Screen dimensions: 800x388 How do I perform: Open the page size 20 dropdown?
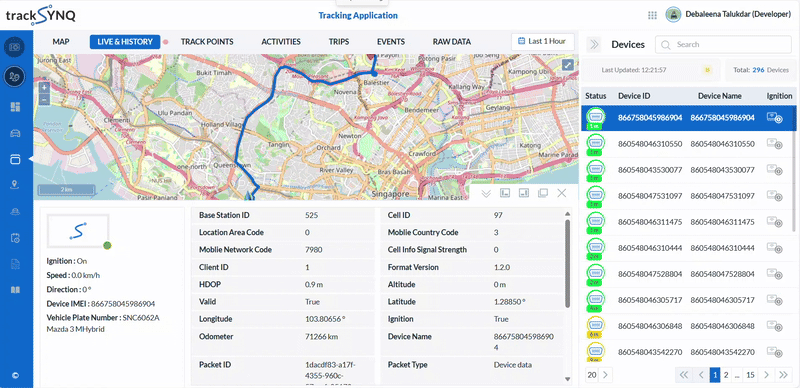click(598, 375)
